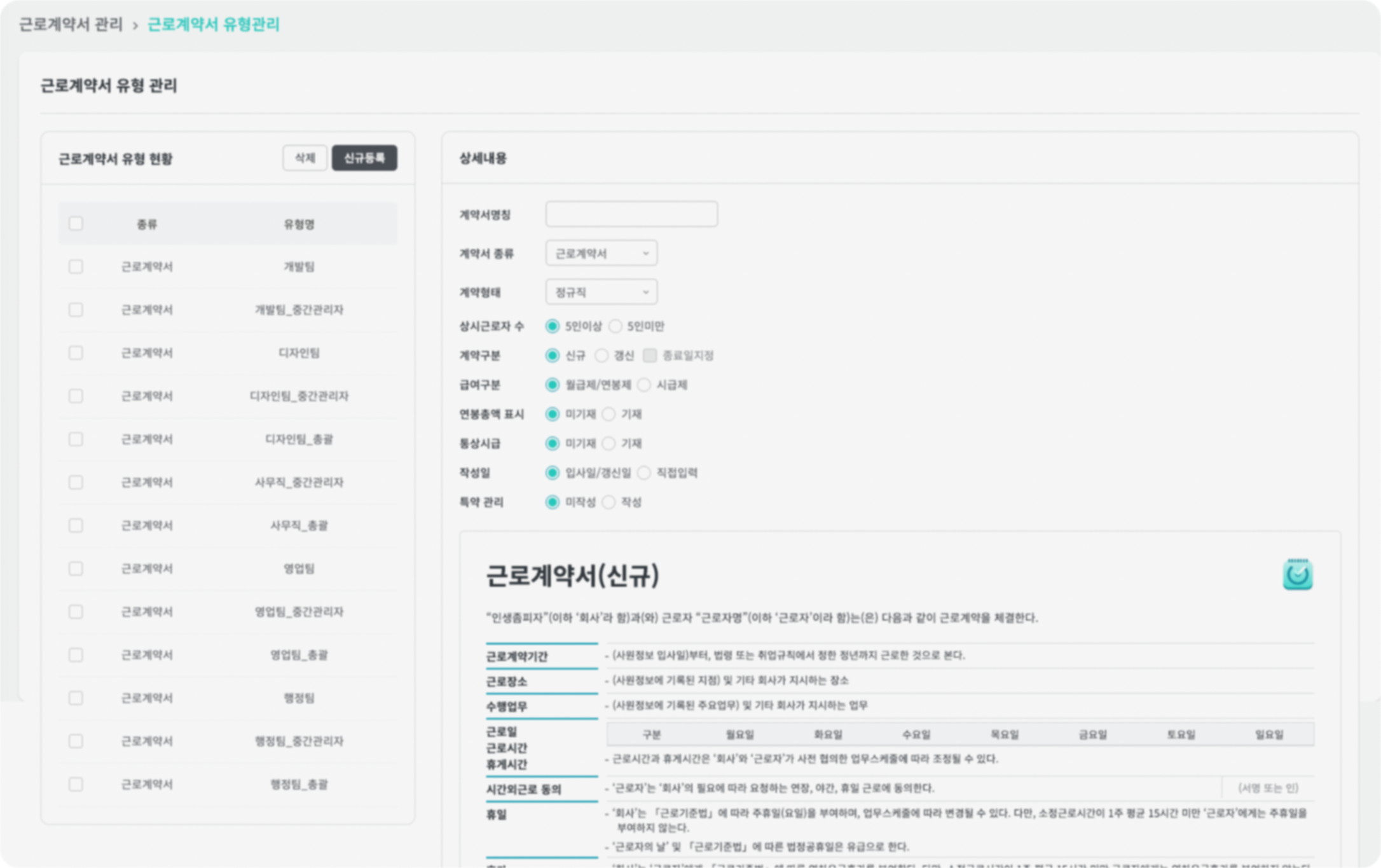Select 직접입력 for 작성일

point(643,472)
